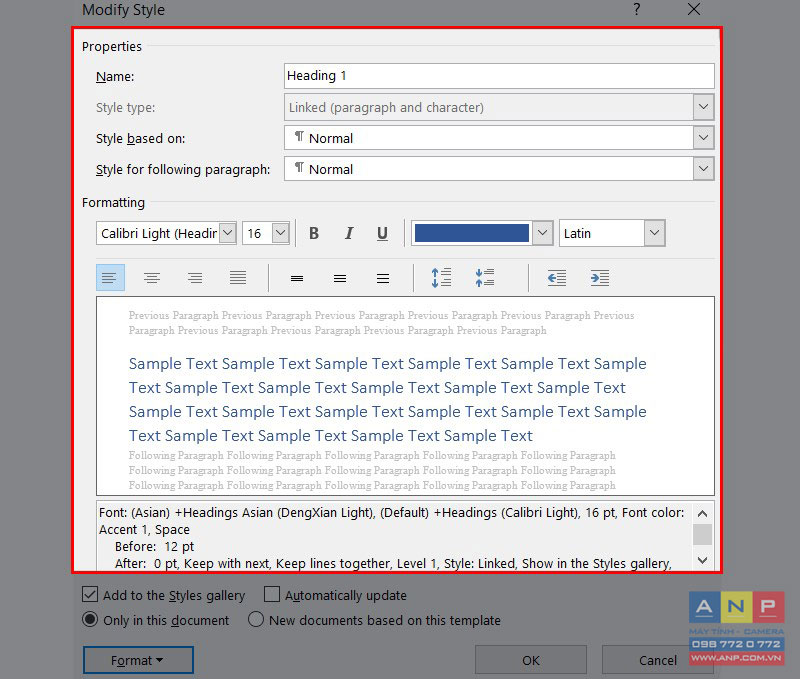This screenshot has width=800, height=679.
Task: Click Increase Indent icon
Action: pyautogui.click(x=600, y=278)
